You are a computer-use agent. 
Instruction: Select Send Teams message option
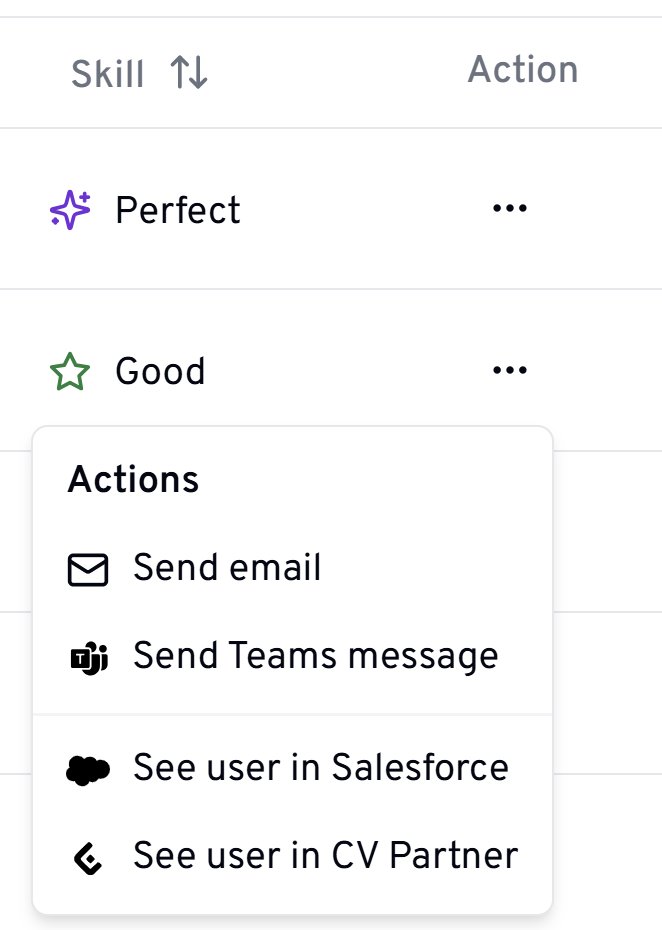click(x=315, y=656)
